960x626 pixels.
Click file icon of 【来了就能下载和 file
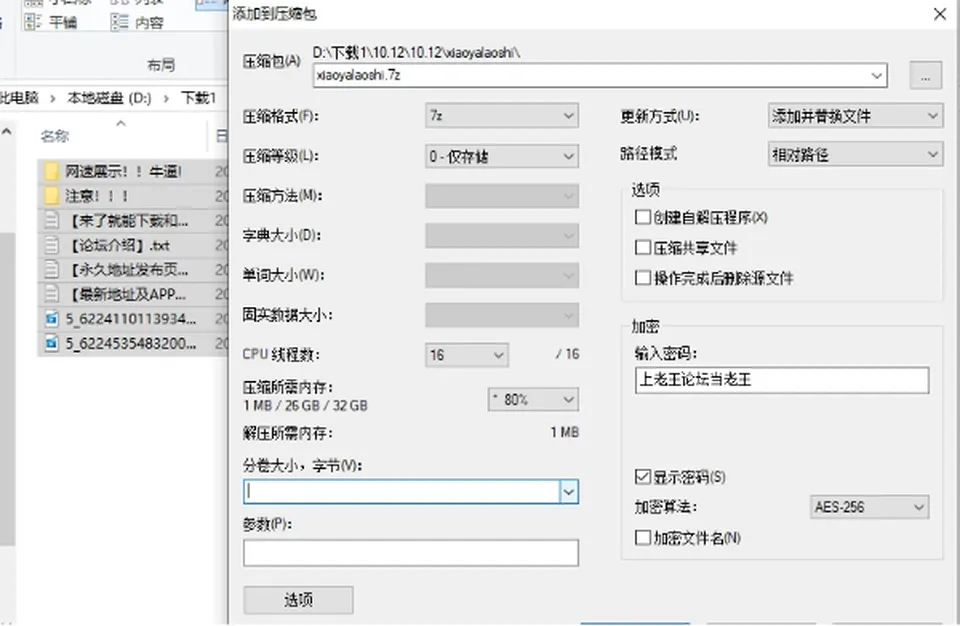click(x=52, y=221)
